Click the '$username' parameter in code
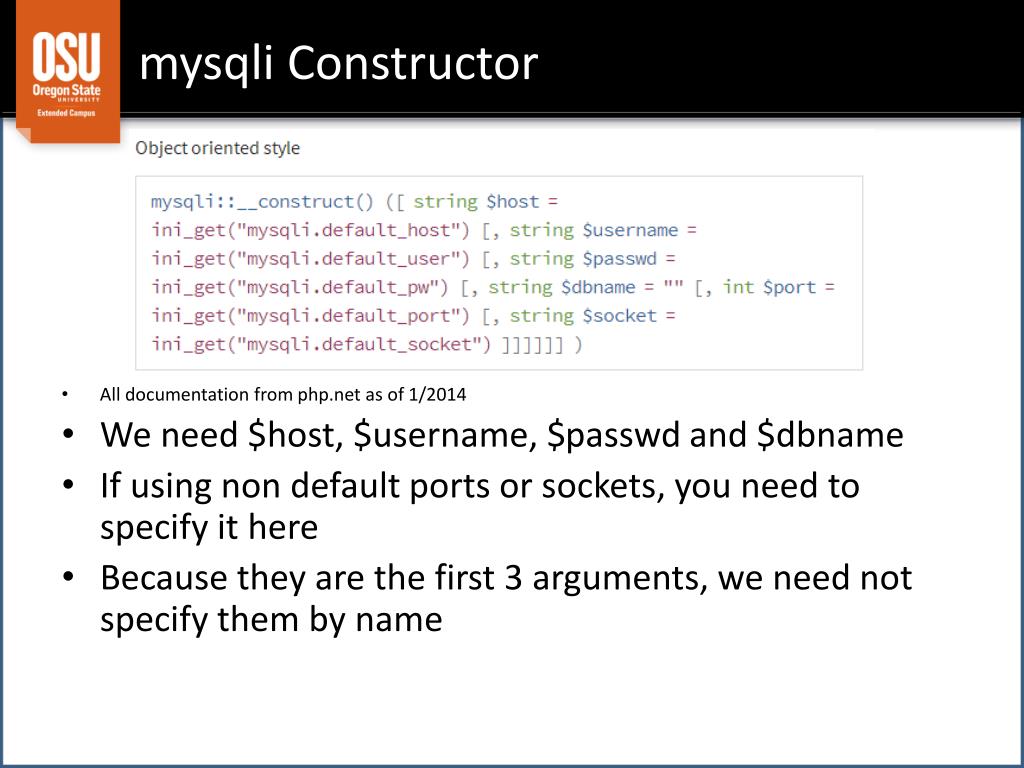Viewport: 1024px width, 768px height. click(x=630, y=231)
